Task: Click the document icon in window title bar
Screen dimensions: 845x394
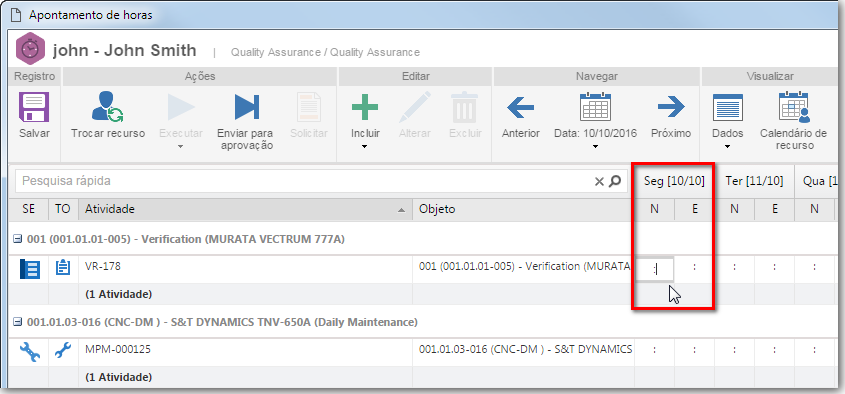Action: (x=16, y=15)
